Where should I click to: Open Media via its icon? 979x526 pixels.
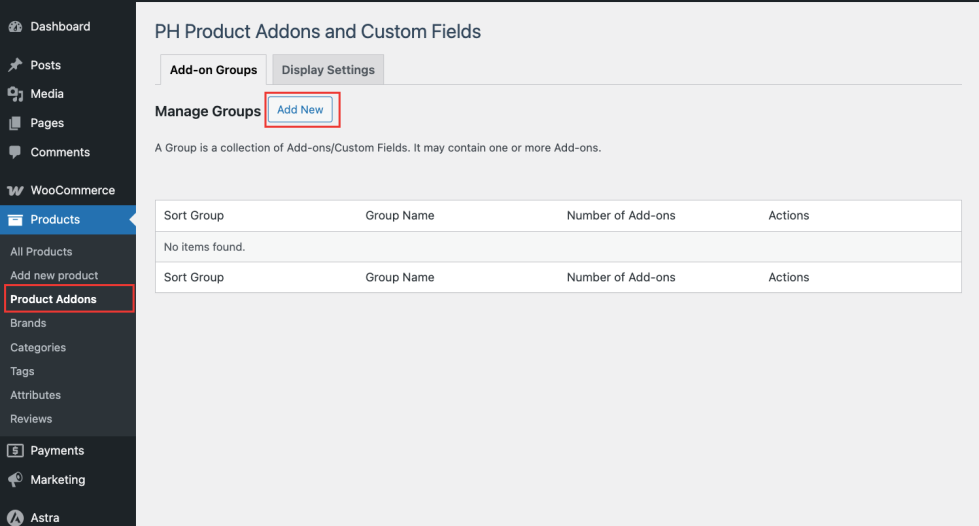pos(16,94)
